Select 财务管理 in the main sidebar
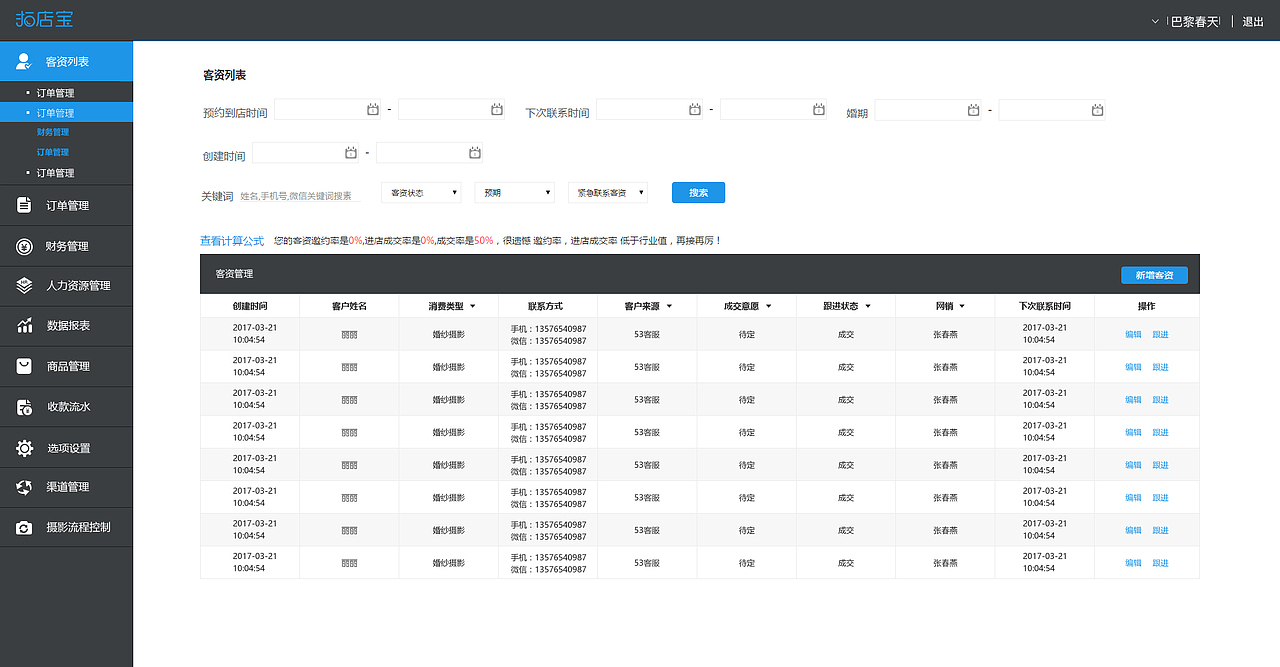Screen dimensions: 1280x667 [66, 246]
